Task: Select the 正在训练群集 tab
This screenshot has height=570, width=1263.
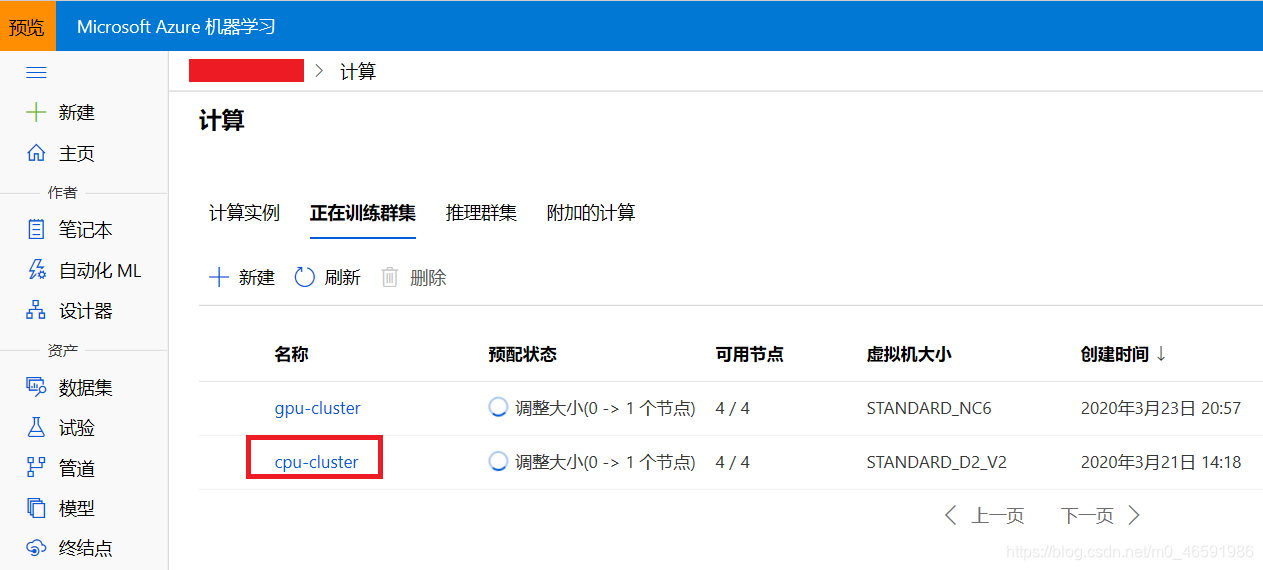Action: (x=363, y=213)
